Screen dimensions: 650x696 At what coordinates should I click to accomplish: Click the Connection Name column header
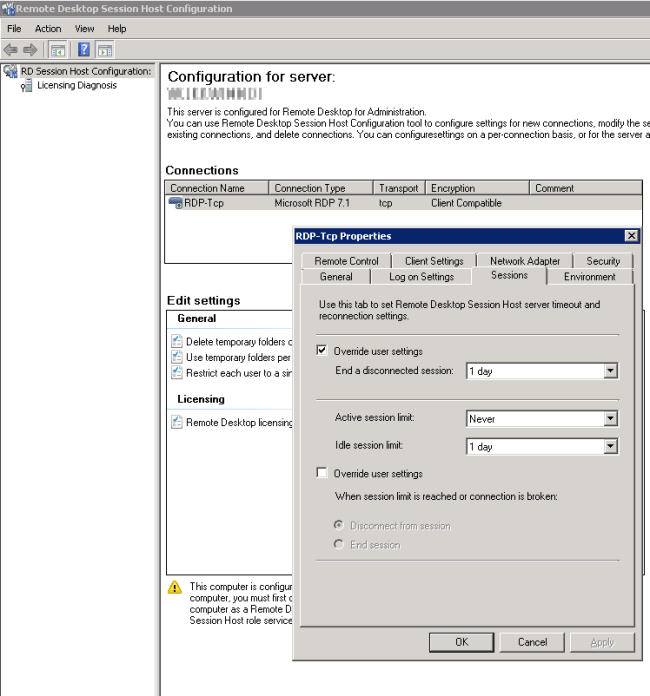click(217, 188)
